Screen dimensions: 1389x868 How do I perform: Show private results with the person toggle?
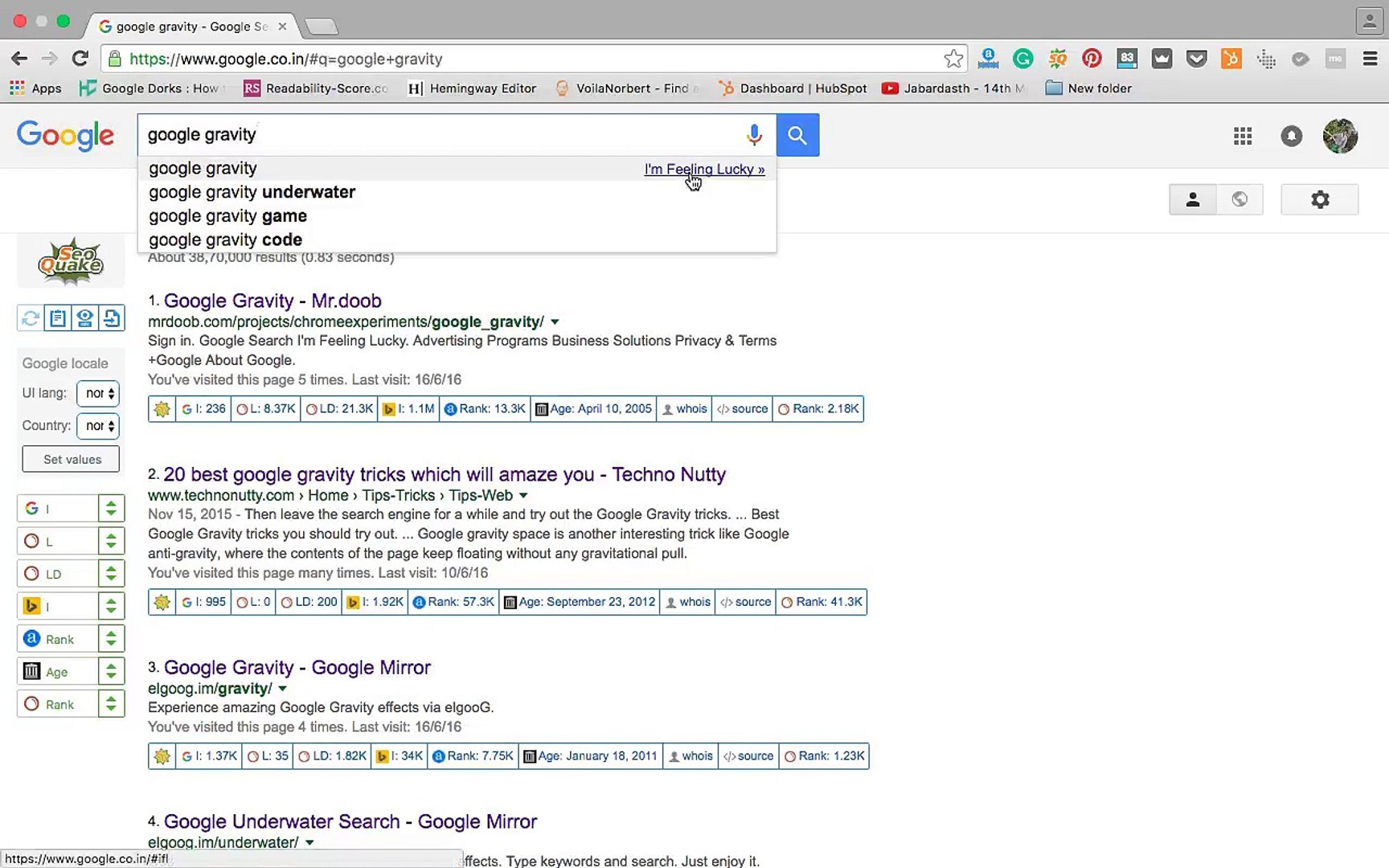click(1193, 199)
